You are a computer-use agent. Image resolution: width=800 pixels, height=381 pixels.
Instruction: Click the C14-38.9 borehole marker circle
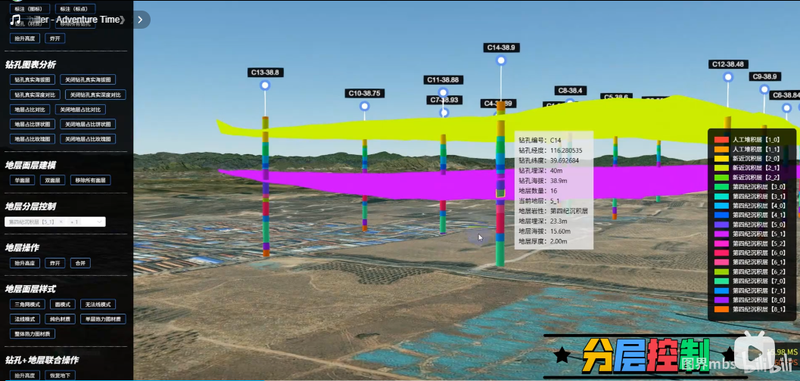coord(501,61)
